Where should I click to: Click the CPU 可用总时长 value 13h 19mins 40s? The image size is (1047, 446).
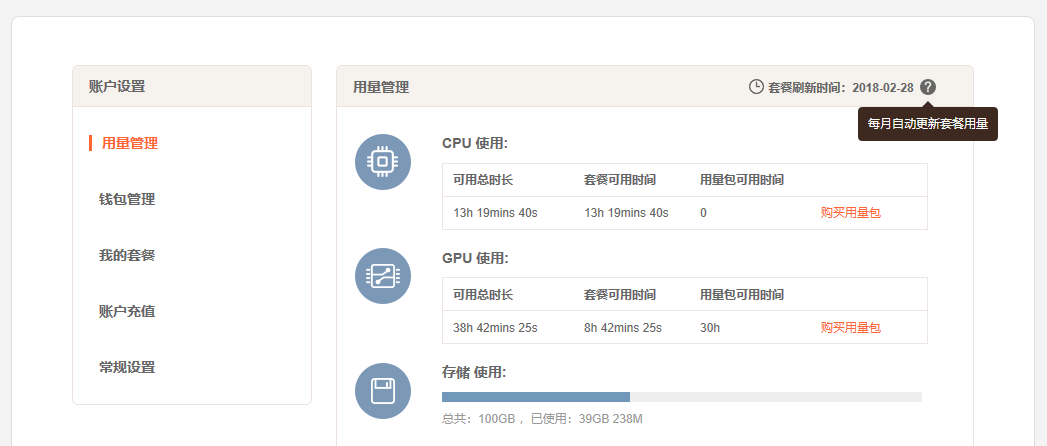coord(495,213)
